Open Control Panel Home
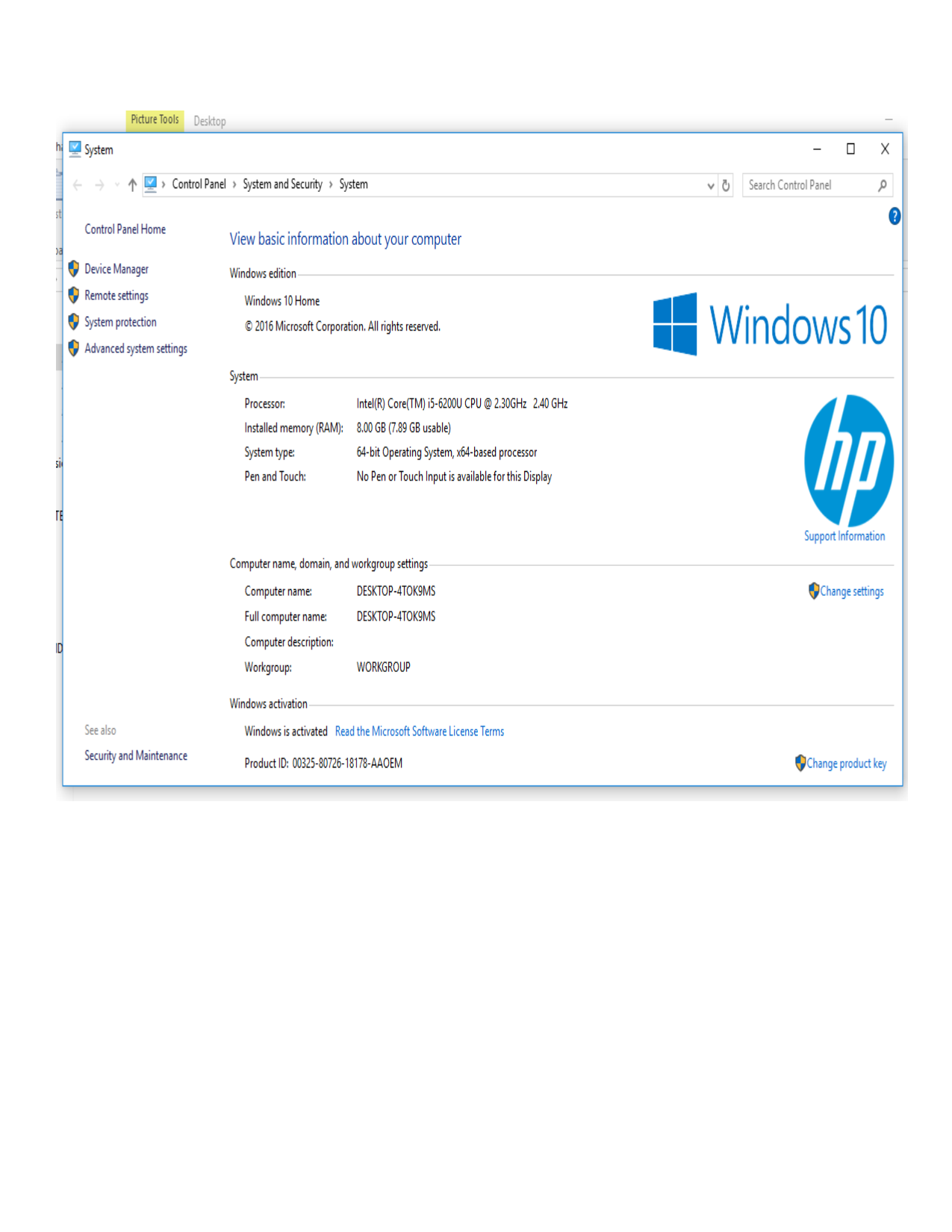This screenshot has height=1232, width=952. pos(125,229)
